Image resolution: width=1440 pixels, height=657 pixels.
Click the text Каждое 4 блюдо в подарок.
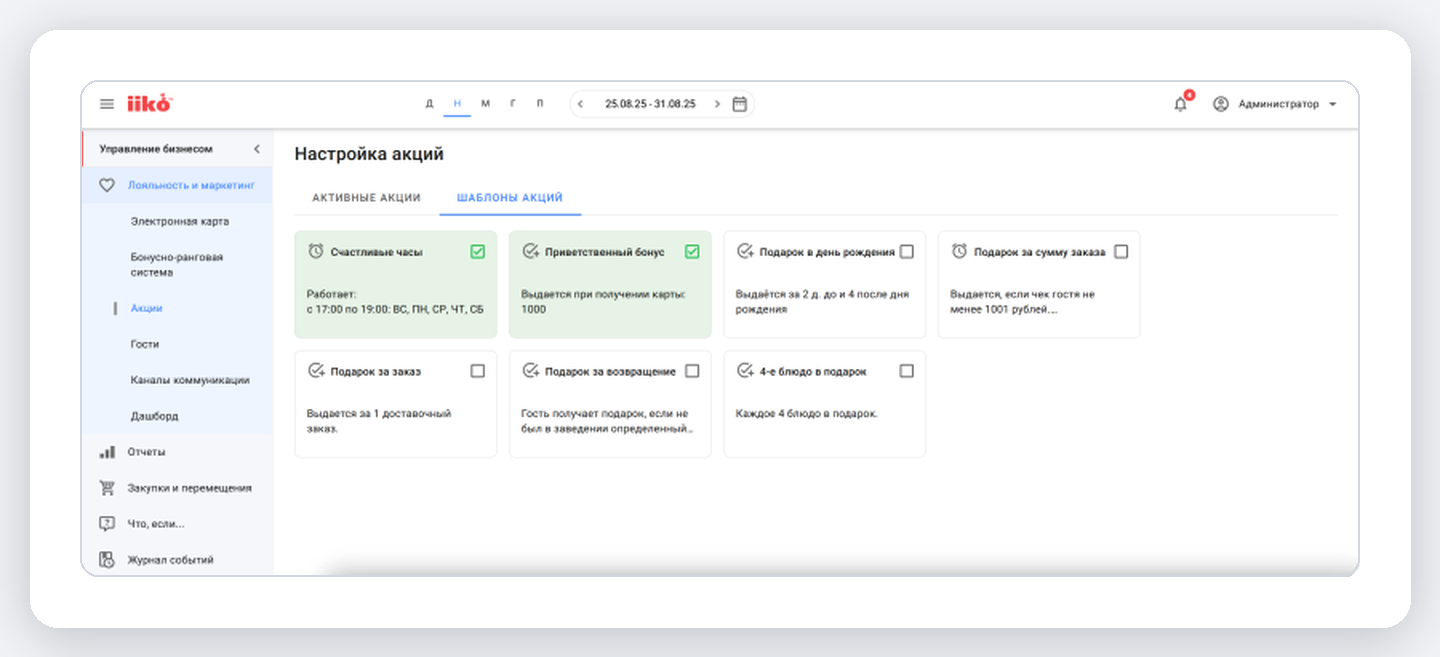tap(806, 414)
